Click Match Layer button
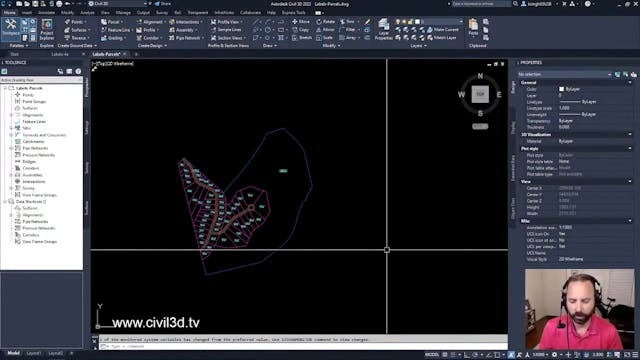This screenshot has width=640, height=360. pos(442,38)
